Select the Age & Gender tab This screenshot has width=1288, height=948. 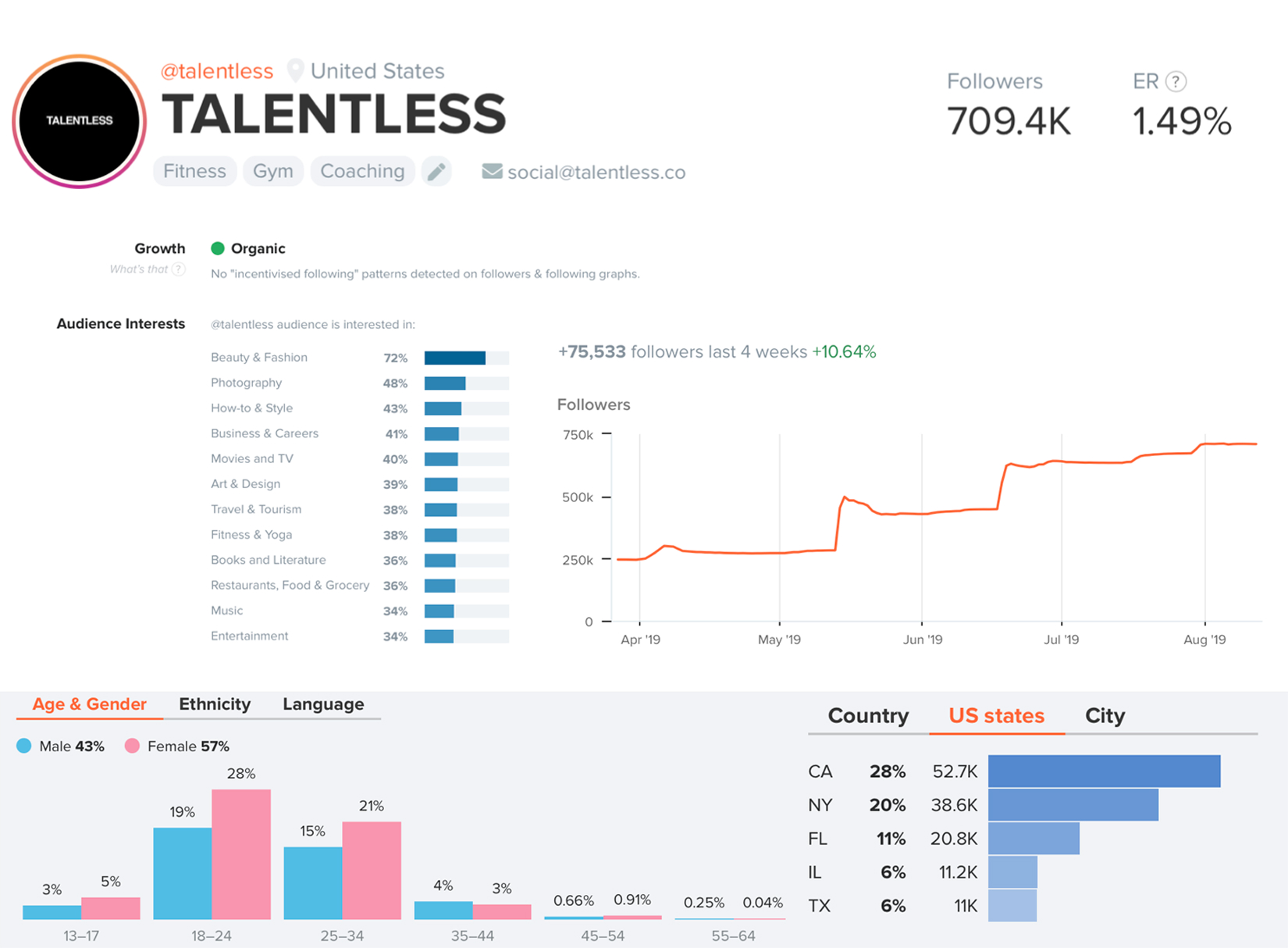point(89,704)
